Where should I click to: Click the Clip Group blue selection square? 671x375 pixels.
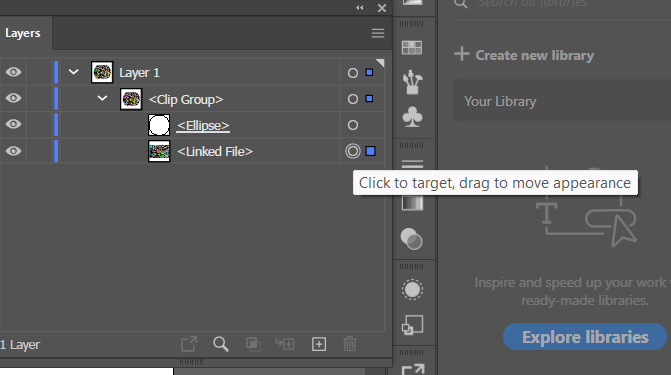[x=369, y=99]
